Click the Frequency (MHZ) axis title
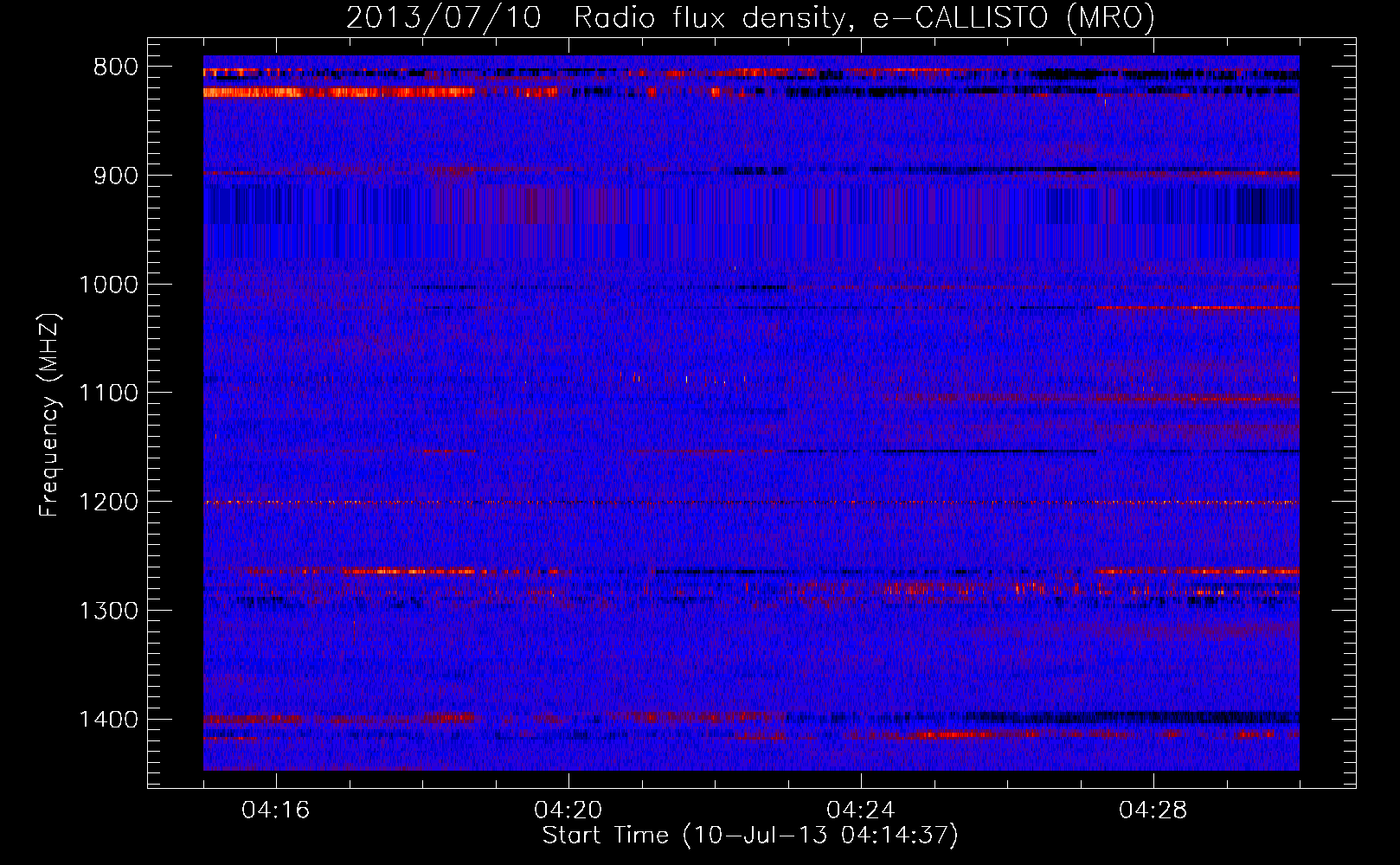Screen dimensions: 1400x865 point(50,414)
